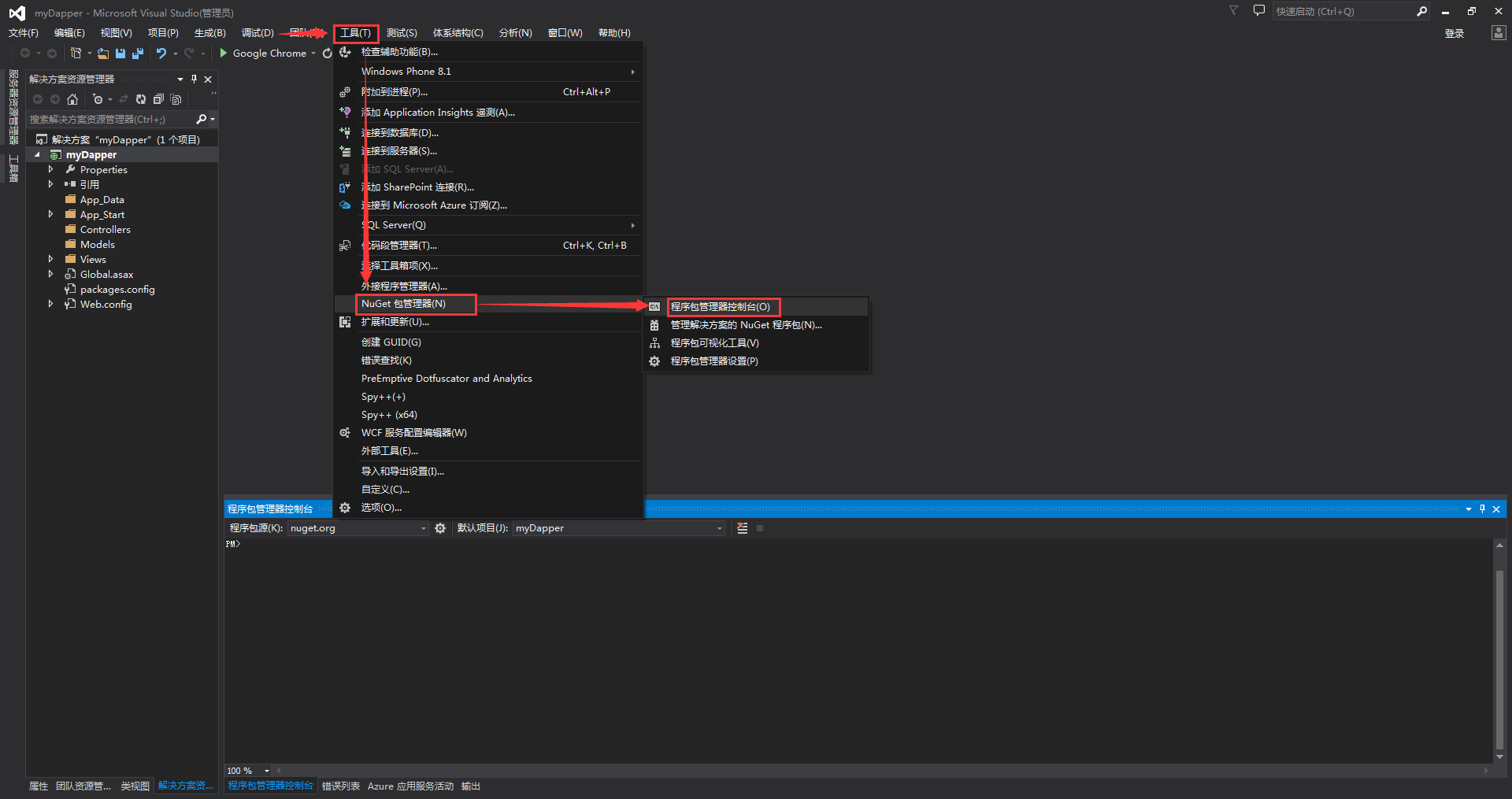Click the Undo arrow icon
This screenshot has width=1512, height=799.
coord(161,54)
